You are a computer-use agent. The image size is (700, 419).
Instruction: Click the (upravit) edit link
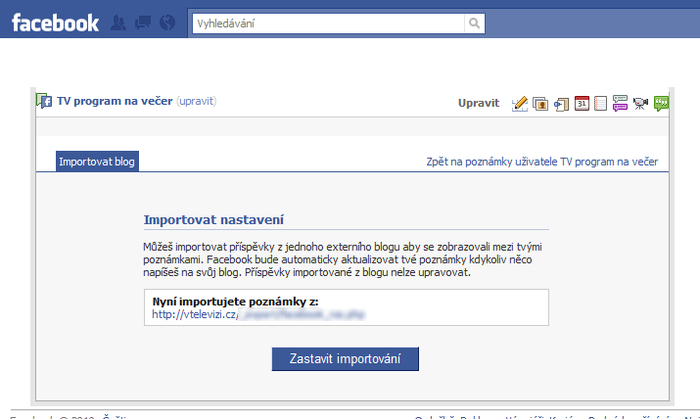point(196,101)
